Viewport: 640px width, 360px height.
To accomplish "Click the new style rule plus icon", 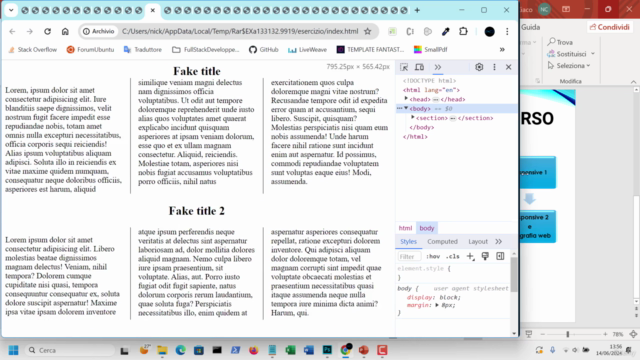I will pyautogui.click(x=470, y=256).
